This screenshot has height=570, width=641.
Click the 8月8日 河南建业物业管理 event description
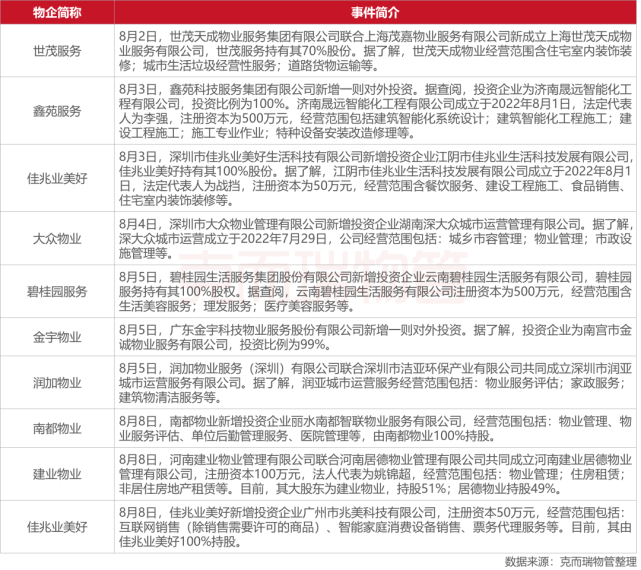tap(375, 474)
